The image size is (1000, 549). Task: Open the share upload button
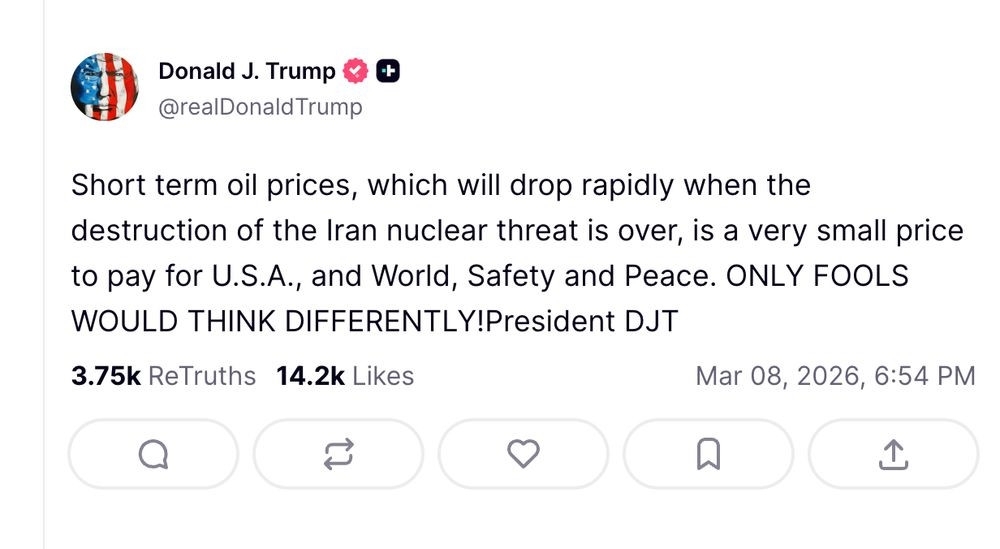893,455
